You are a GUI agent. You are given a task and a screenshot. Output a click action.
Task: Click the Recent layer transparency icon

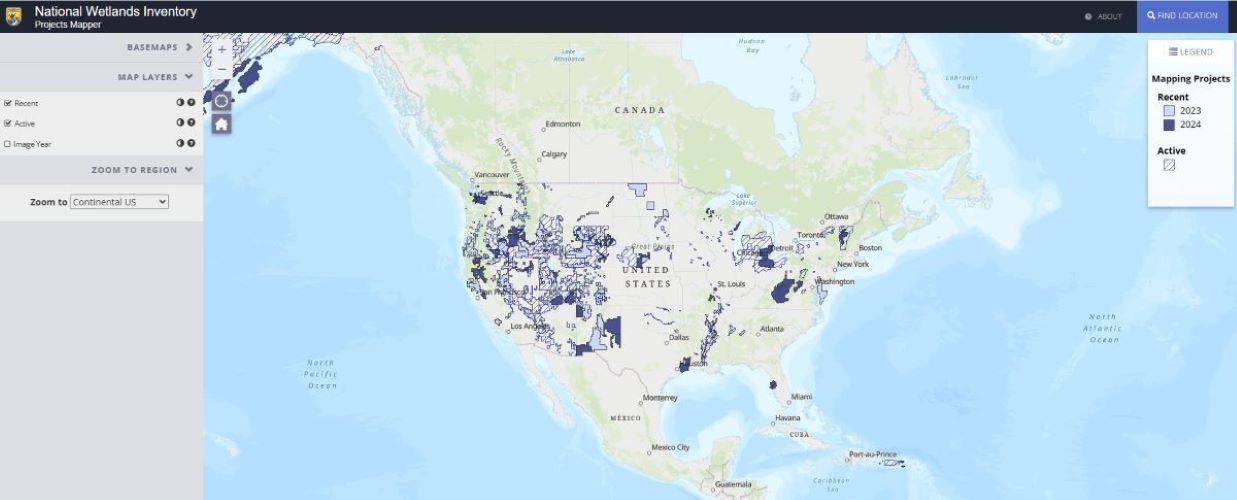click(x=180, y=103)
